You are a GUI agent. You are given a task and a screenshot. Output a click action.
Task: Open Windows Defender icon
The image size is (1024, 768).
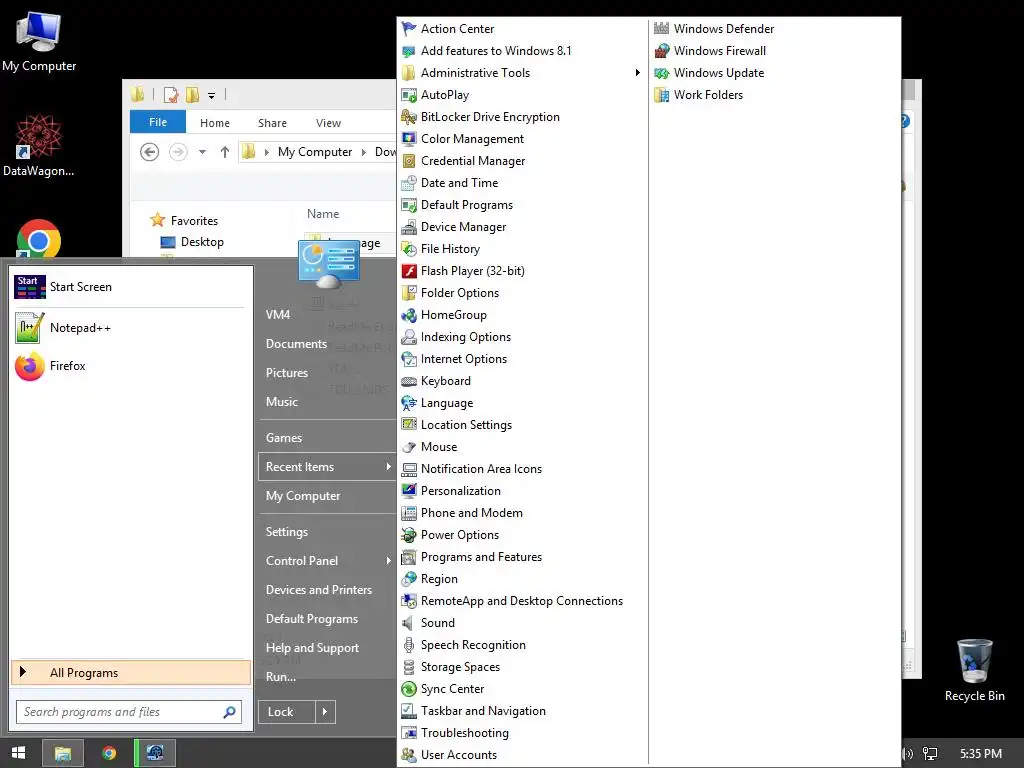pos(662,29)
